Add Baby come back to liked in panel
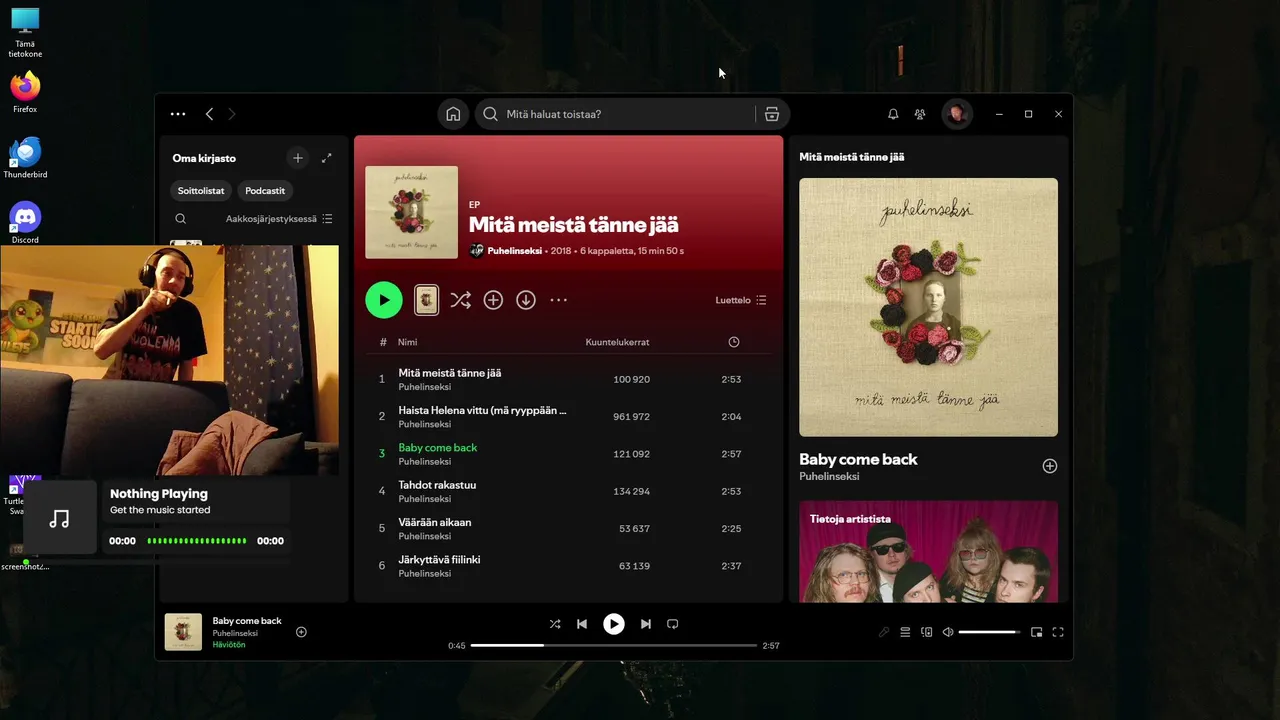This screenshot has height=720, width=1280. tap(1050, 466)
